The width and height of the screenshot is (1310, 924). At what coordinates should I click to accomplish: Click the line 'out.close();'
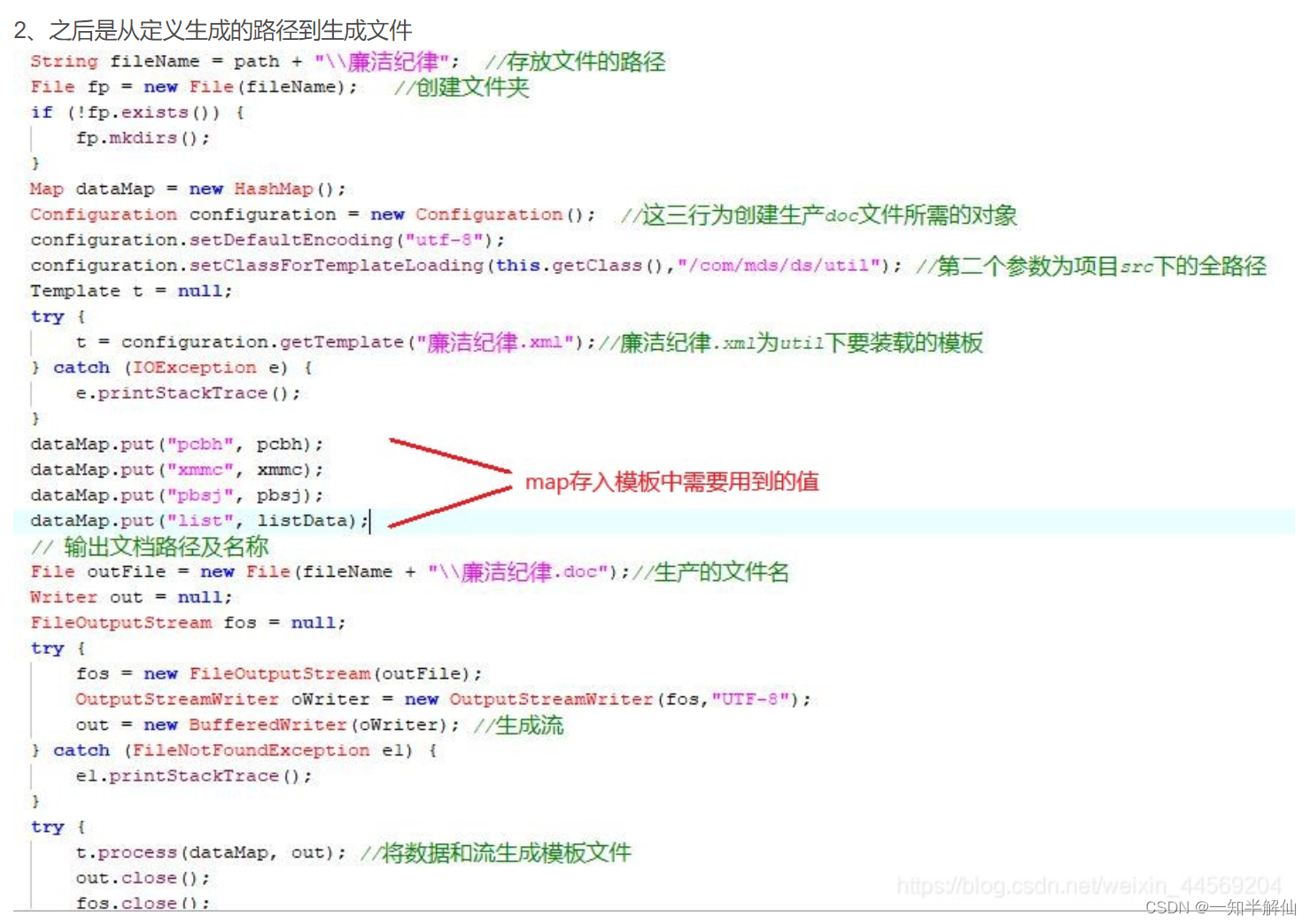point(143,878)
